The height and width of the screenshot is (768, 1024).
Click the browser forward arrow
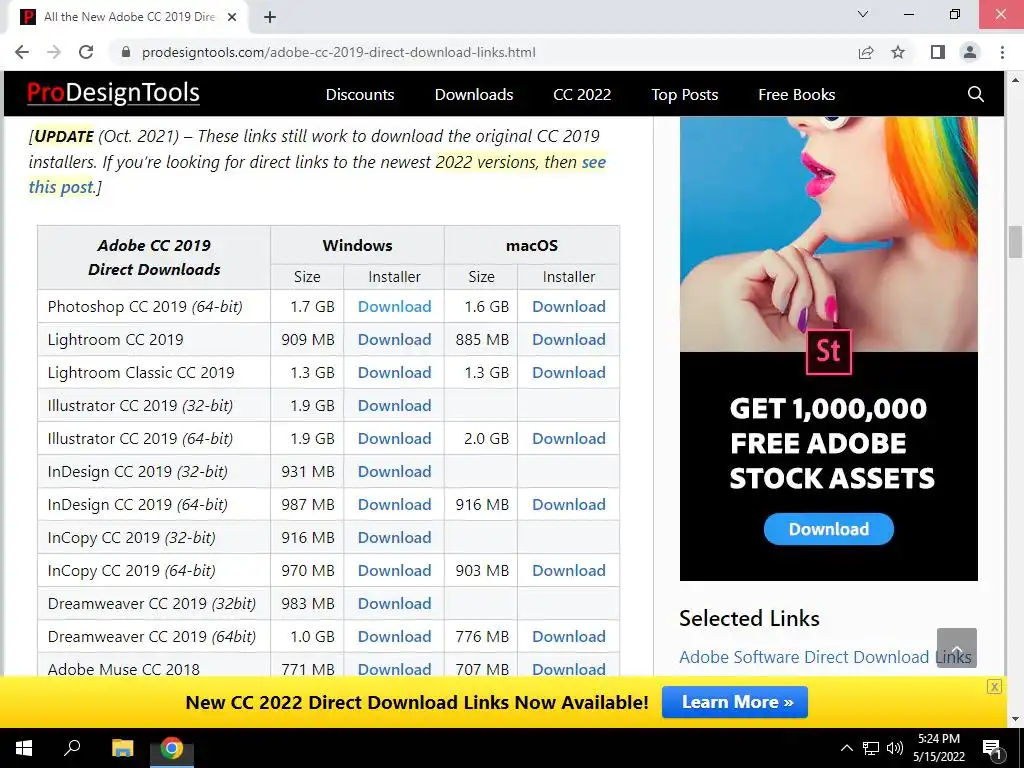(54, 52)
